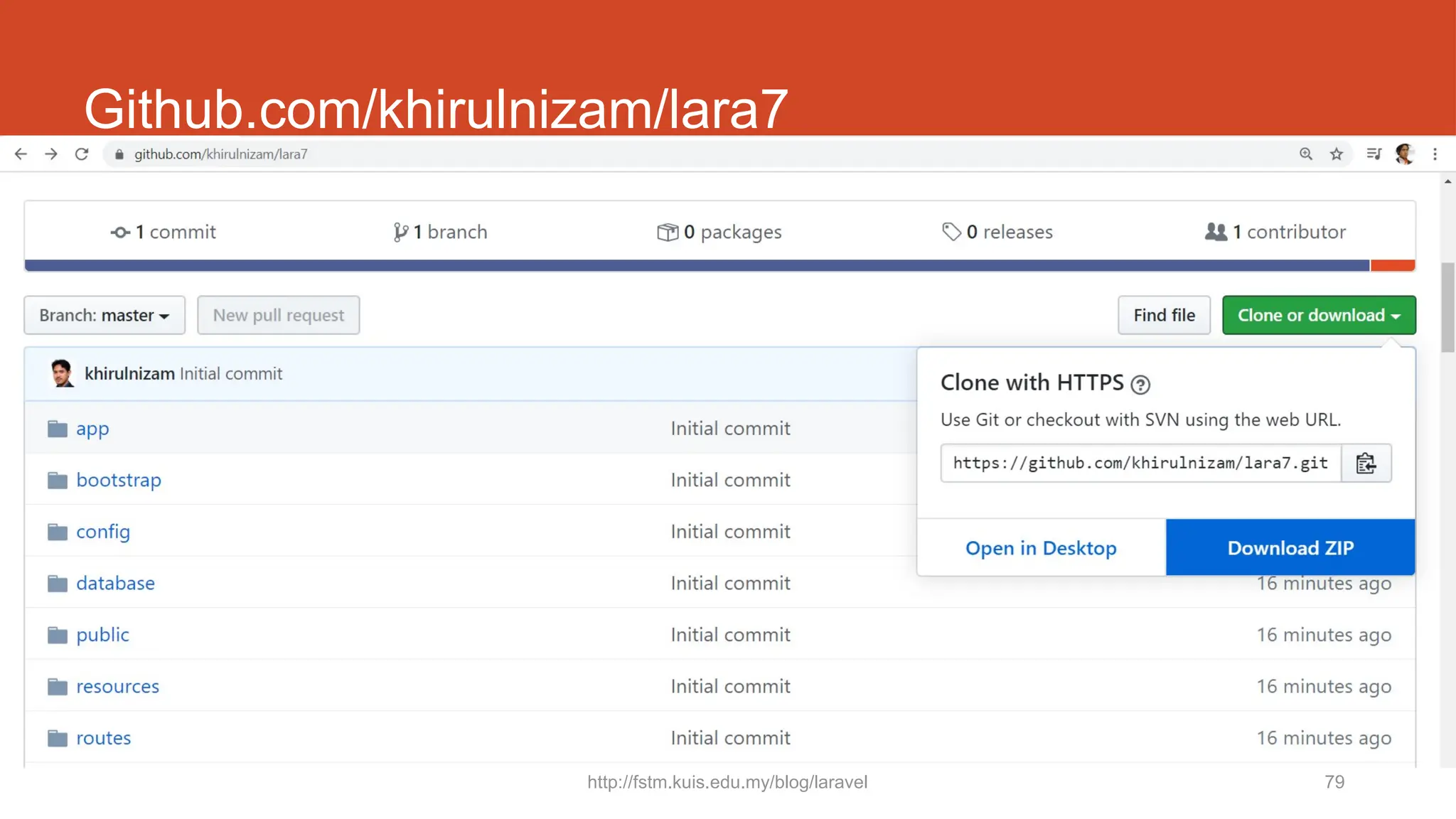Click the 16 minutes ago timestamp for routes
This screenshot has width=1456, height=819.
[x=1324, y=738]
